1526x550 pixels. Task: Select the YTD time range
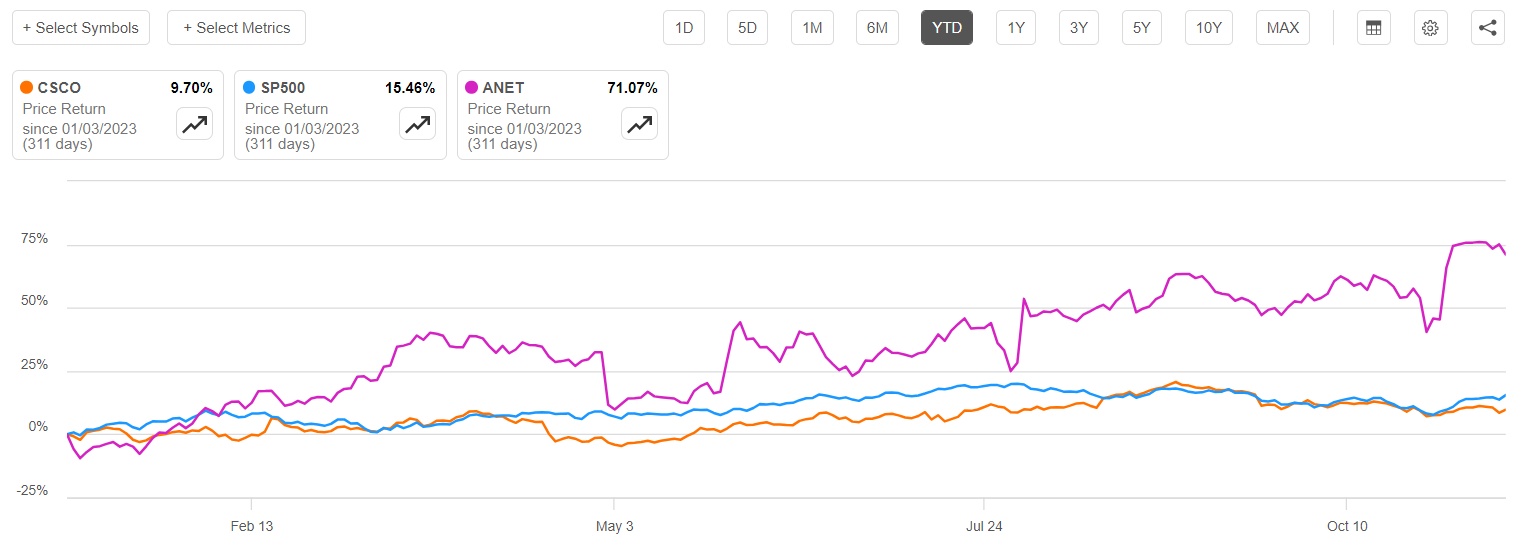(946, 28)
